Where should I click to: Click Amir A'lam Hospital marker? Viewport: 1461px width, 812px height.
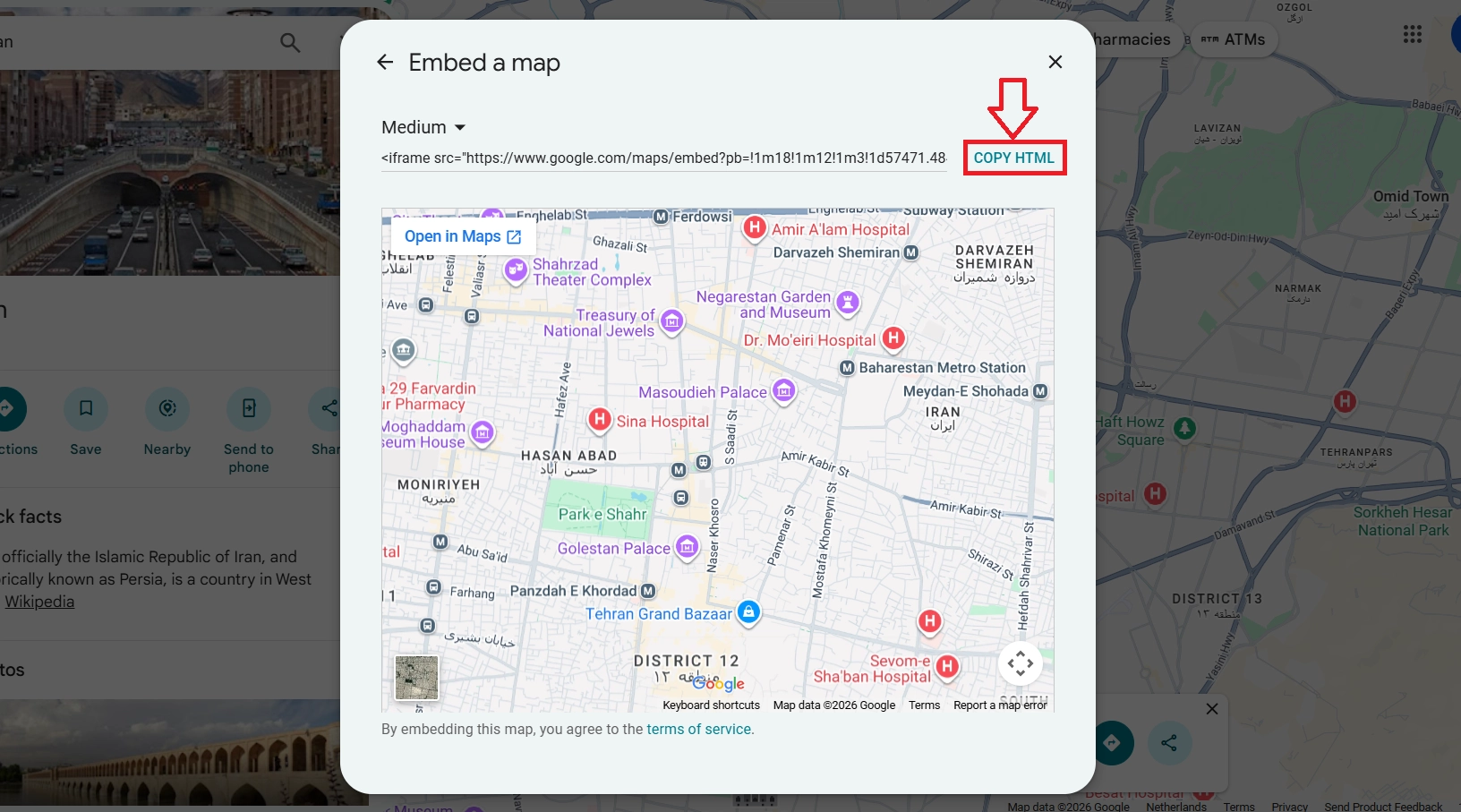click(x=755, y=227)
